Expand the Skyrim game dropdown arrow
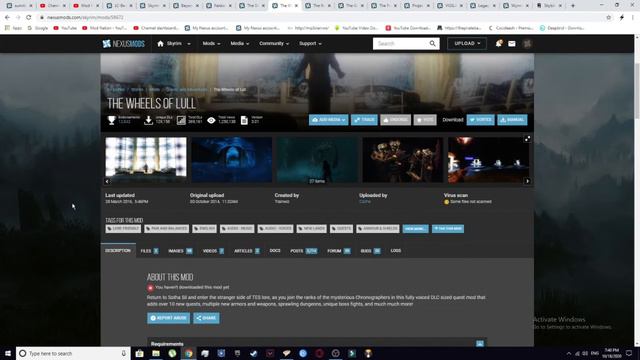The height and width of the screenshot is (360, 640). pyautogui.click(x=189, y=44)
